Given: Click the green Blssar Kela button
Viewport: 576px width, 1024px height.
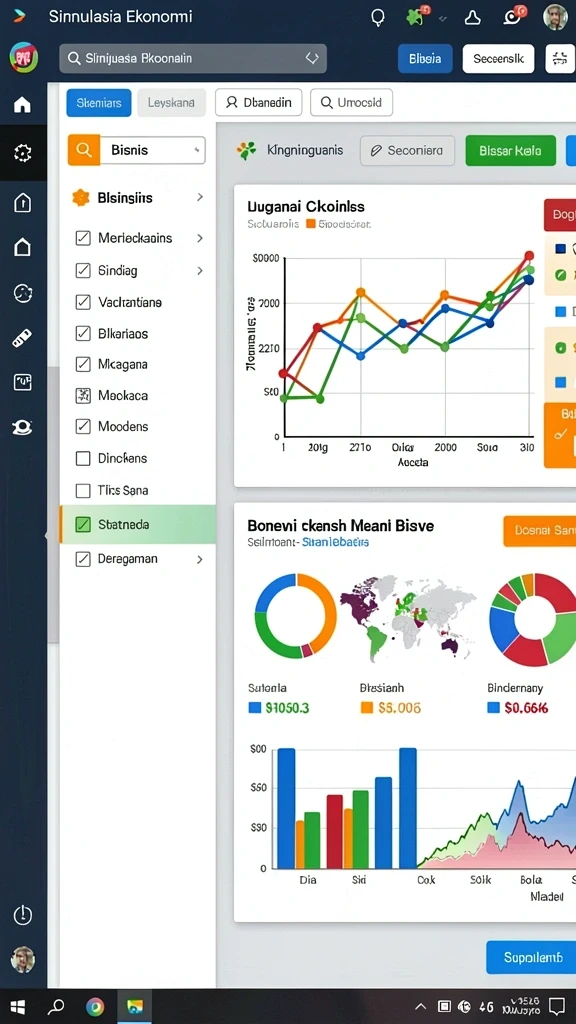Looking at the screenshot, I should click(x=510, y=150).
